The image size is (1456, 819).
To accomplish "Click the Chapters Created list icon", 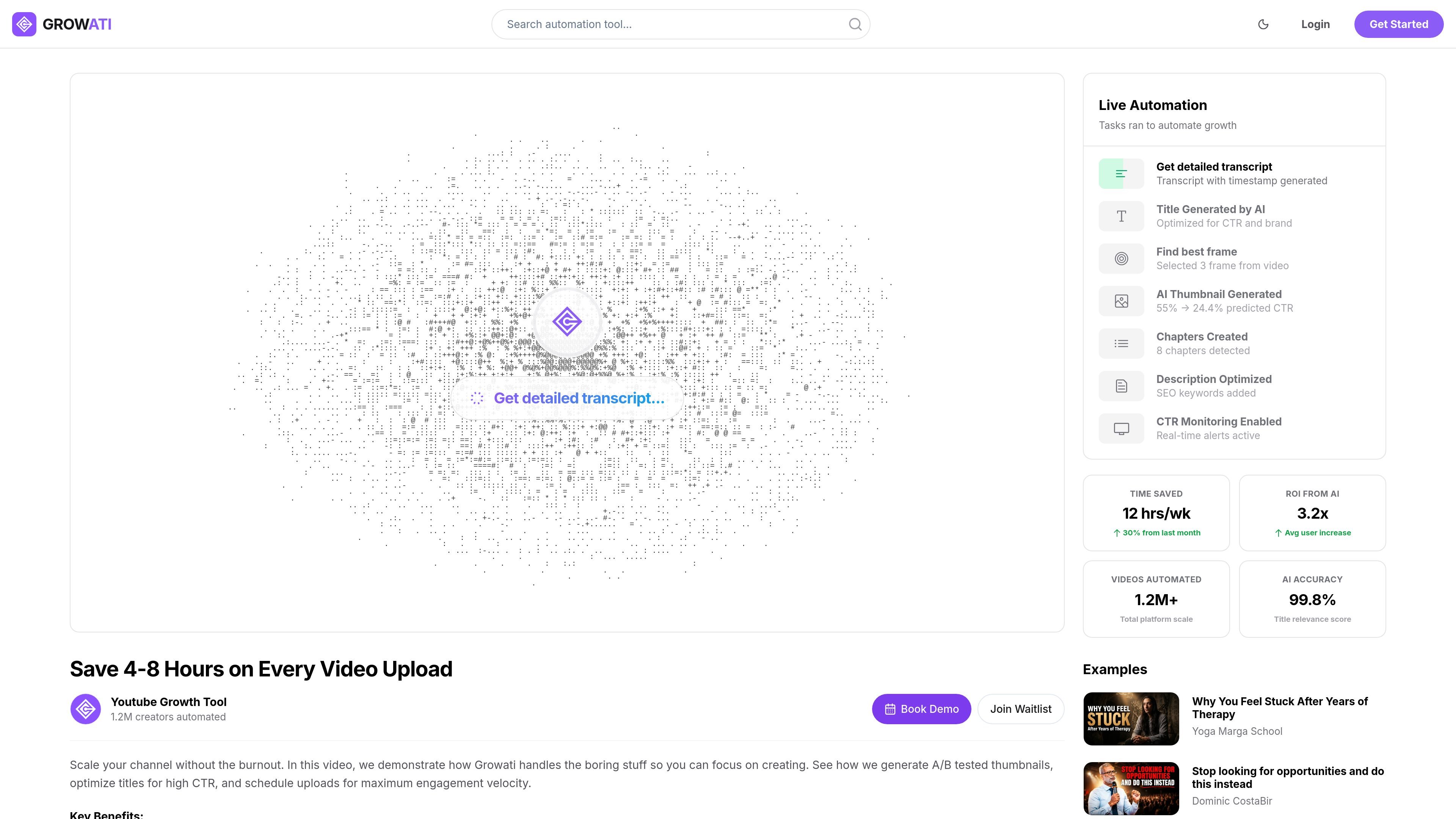I will point(1122,344).
